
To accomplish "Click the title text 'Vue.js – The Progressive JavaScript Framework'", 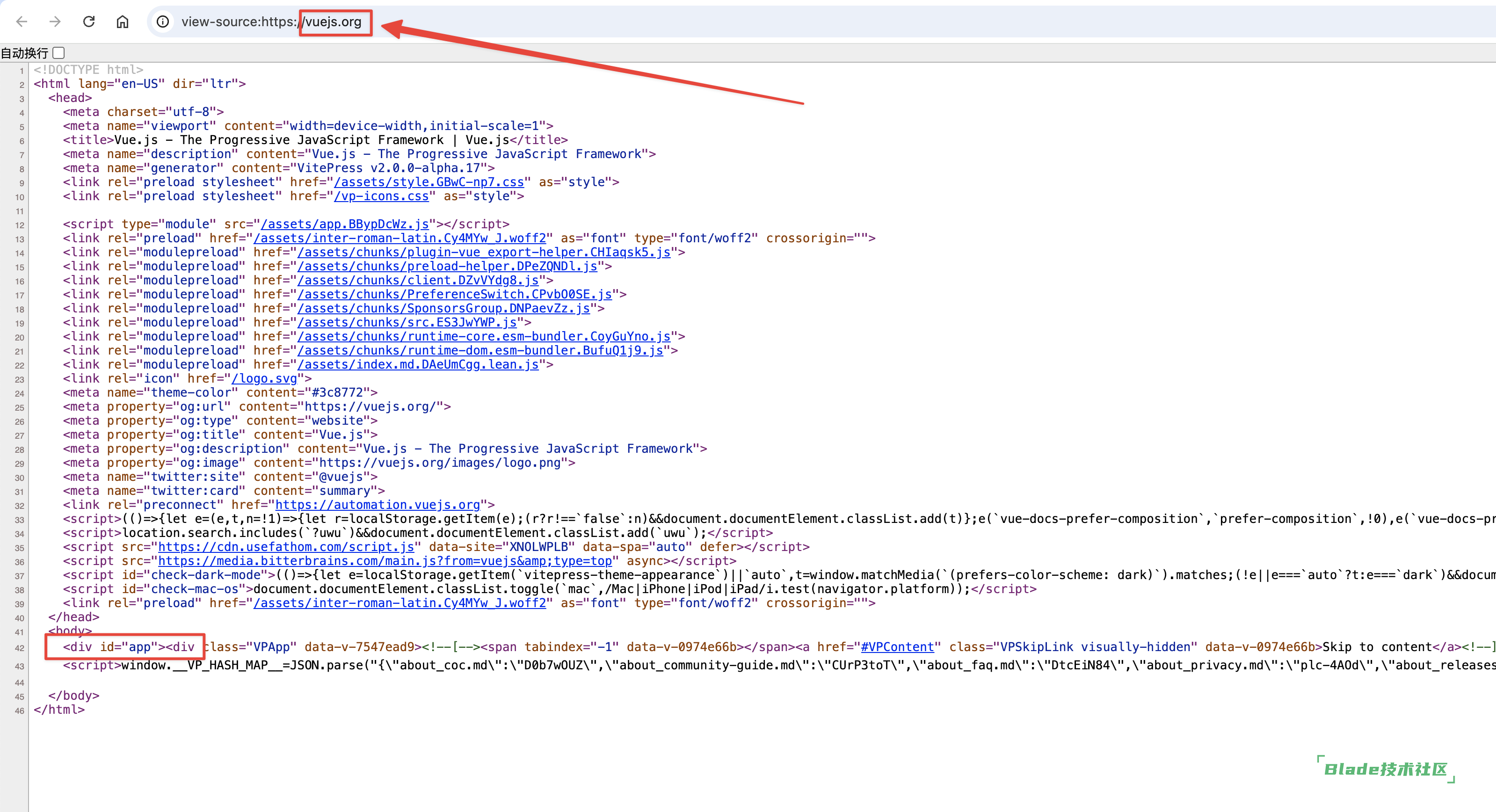I will click(x=279, y=140).
